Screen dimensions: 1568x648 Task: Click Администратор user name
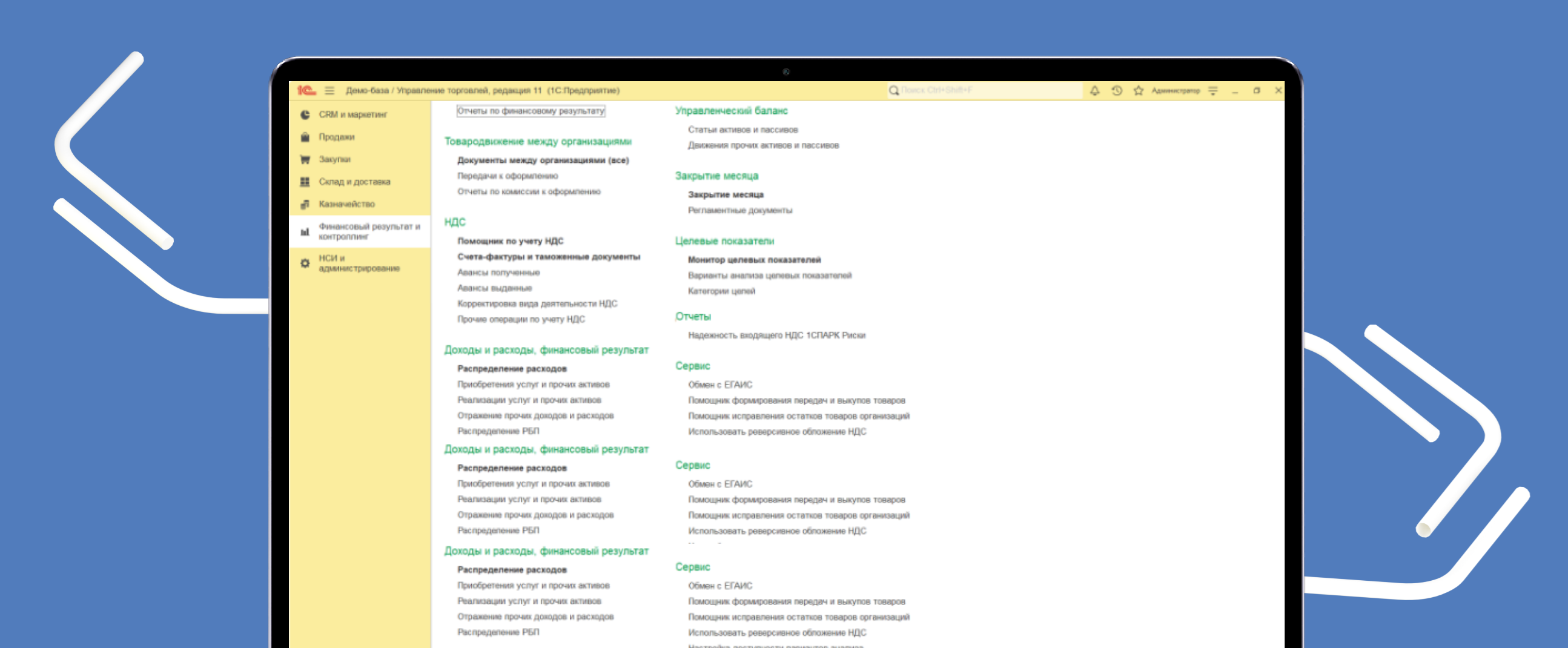1176,91
